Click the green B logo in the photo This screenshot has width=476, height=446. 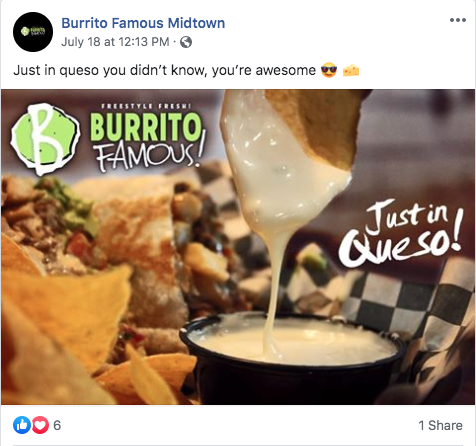pos(45,139)
